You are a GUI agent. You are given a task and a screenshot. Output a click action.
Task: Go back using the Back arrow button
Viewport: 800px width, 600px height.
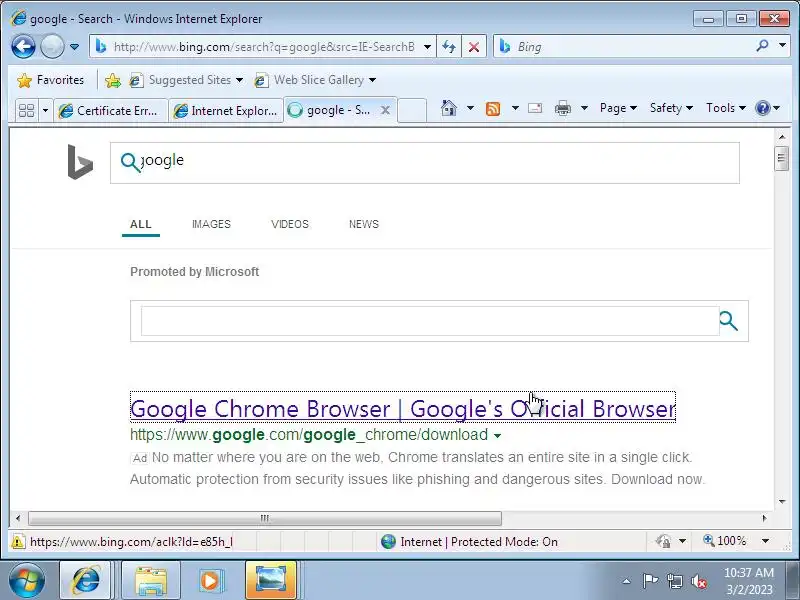(23, 47)
